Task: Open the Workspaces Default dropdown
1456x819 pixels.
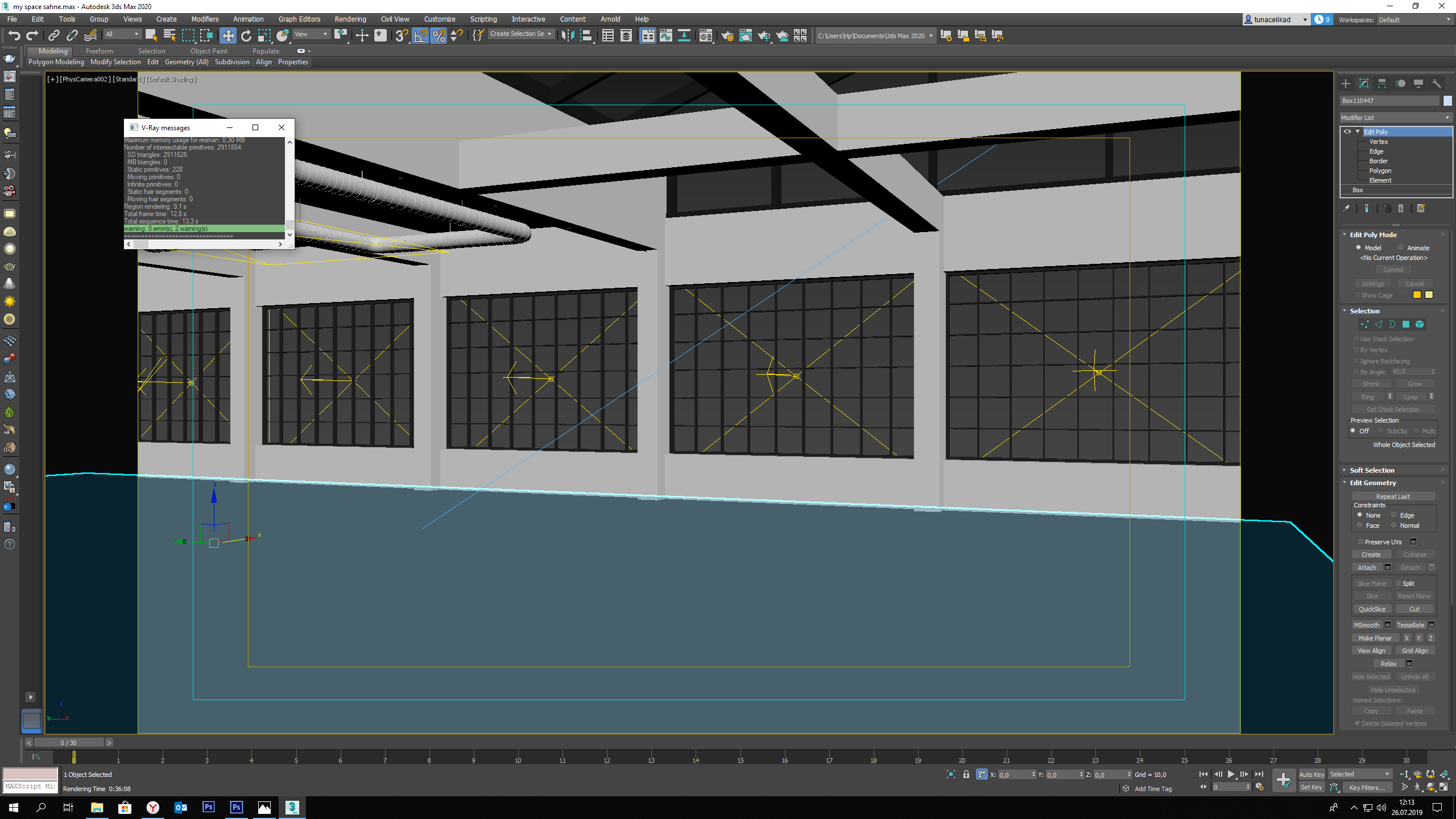Action: click(x=1414, y=20)
